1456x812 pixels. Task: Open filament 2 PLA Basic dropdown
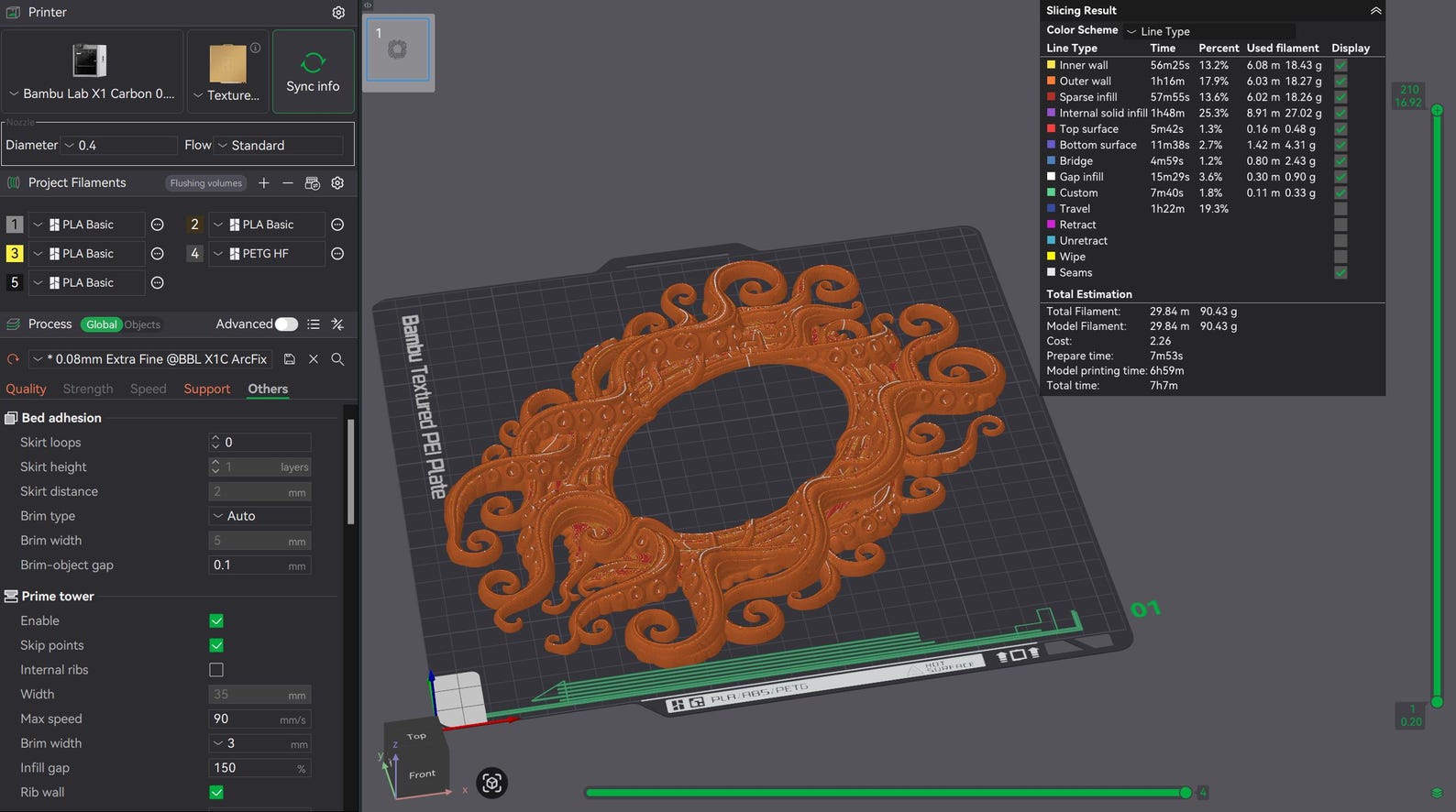pos(266,225)
